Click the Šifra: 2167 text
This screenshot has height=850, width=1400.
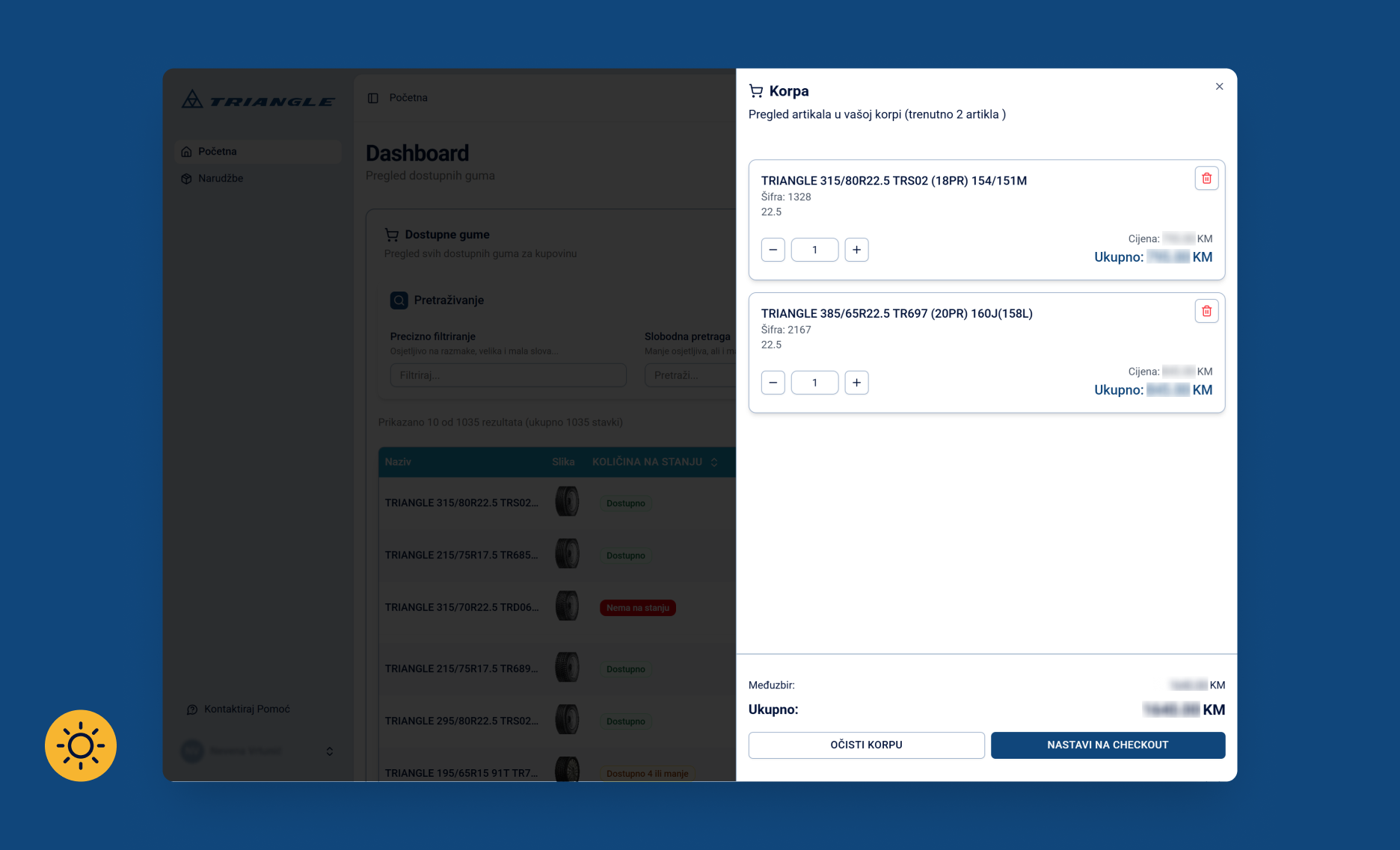click(x=786, y=330)
